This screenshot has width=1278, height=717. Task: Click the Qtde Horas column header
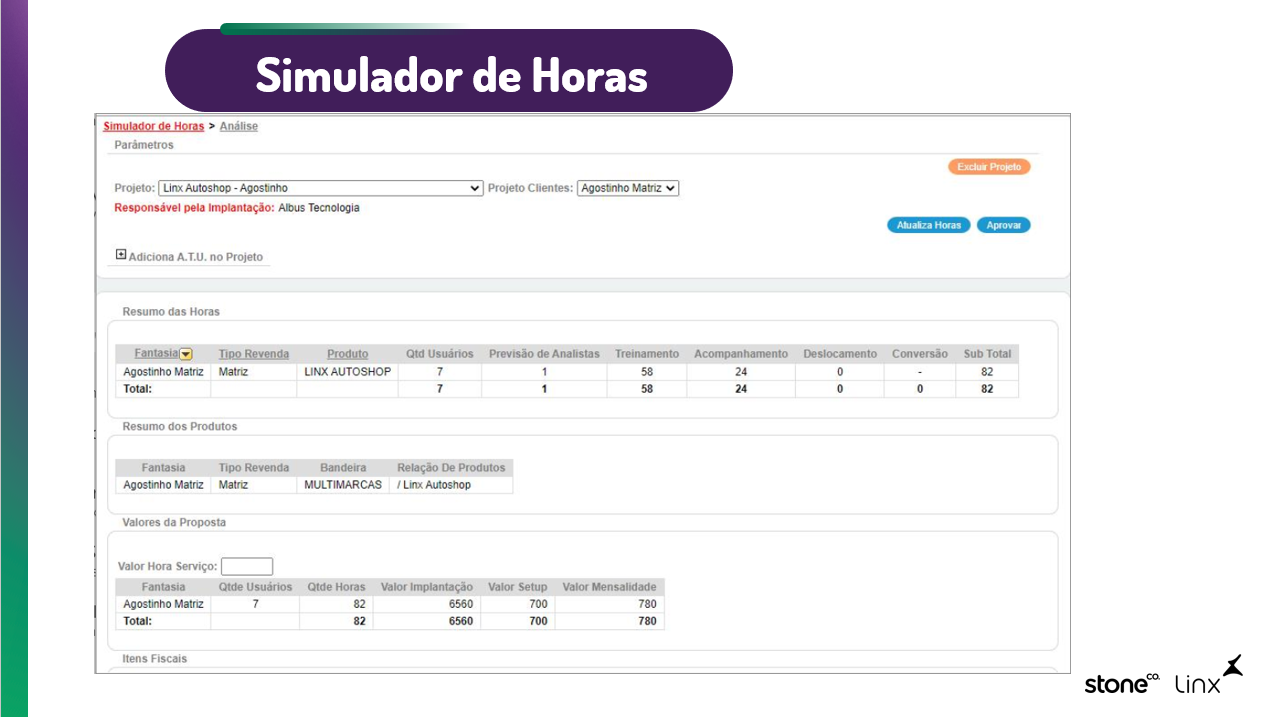(337, 587)
